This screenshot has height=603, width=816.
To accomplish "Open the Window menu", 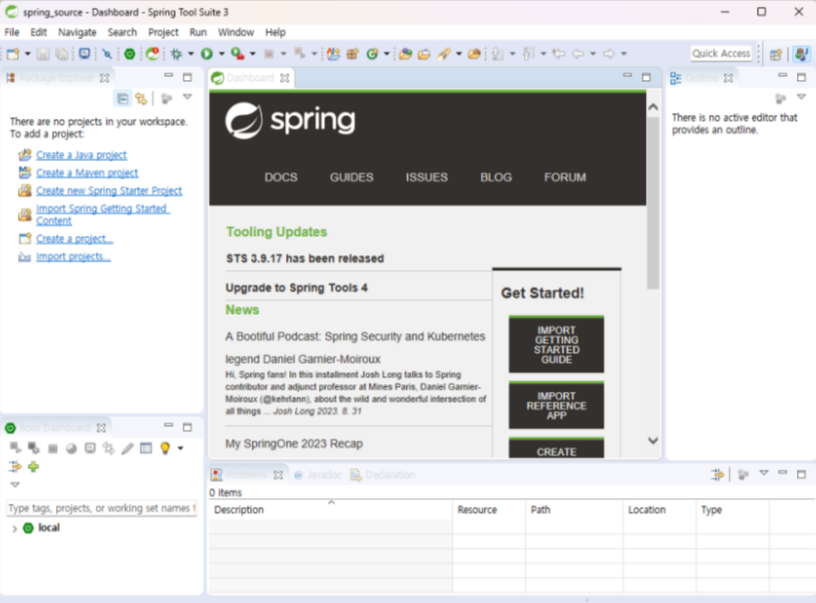I will (236, 32).
